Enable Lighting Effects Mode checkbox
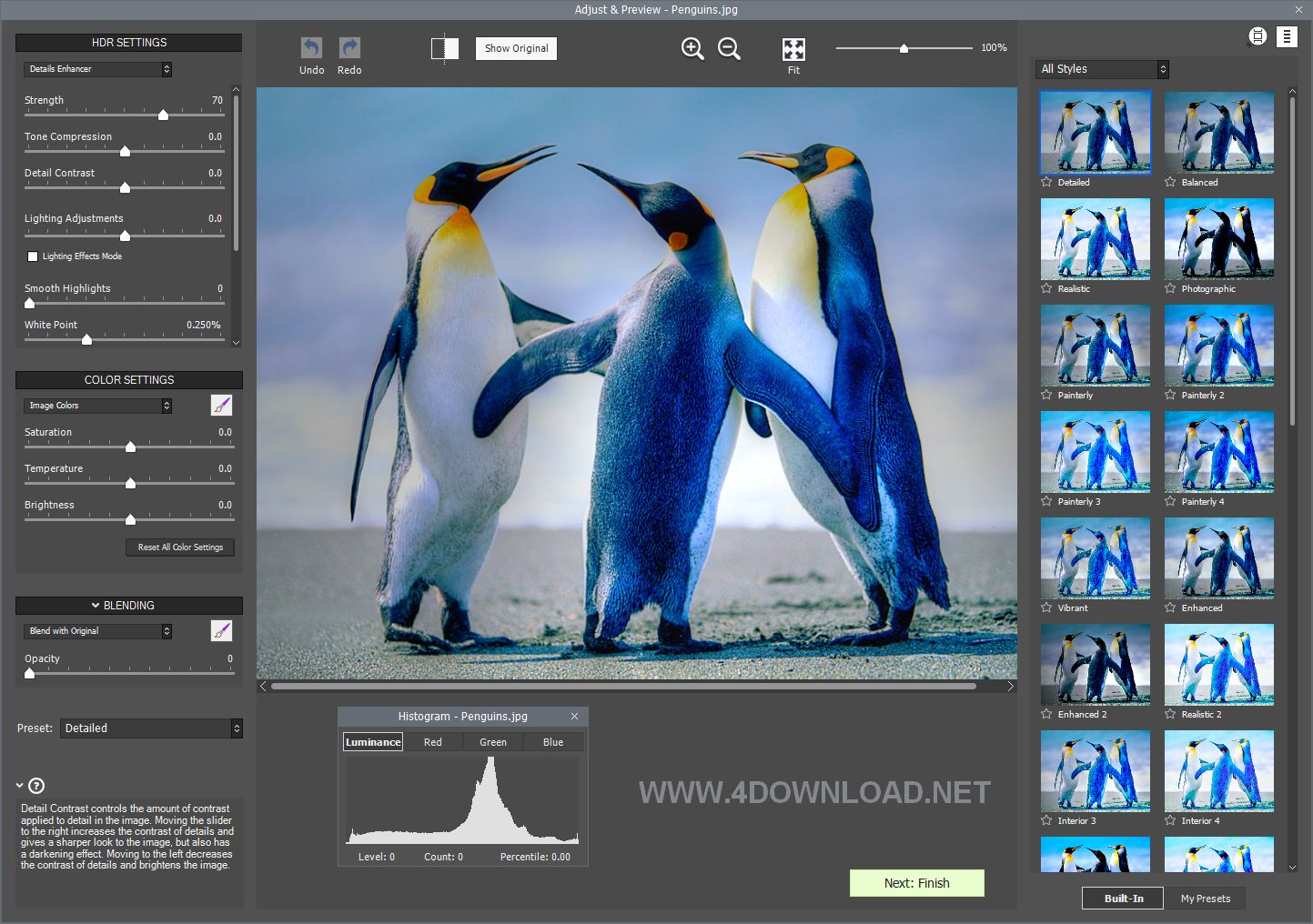The width and height of the screenshot is (1313, 924). [33, 256]
